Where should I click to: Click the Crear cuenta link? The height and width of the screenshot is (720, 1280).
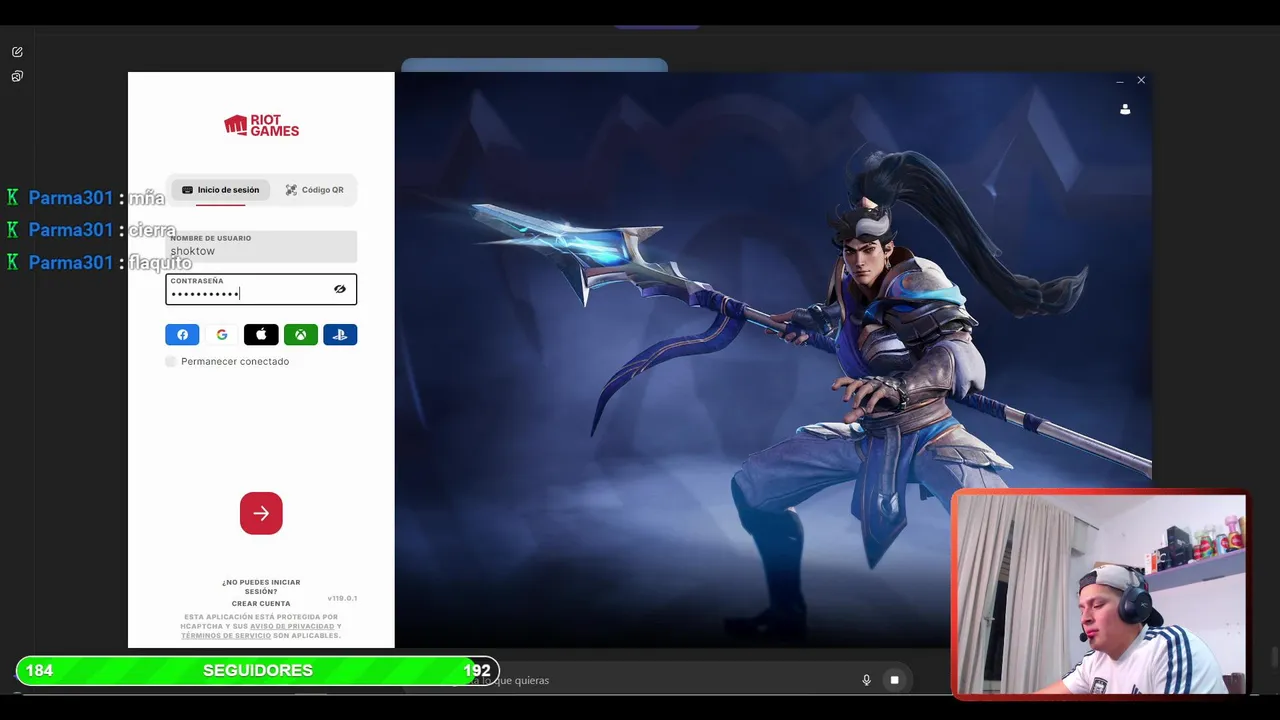pos(261,604)
